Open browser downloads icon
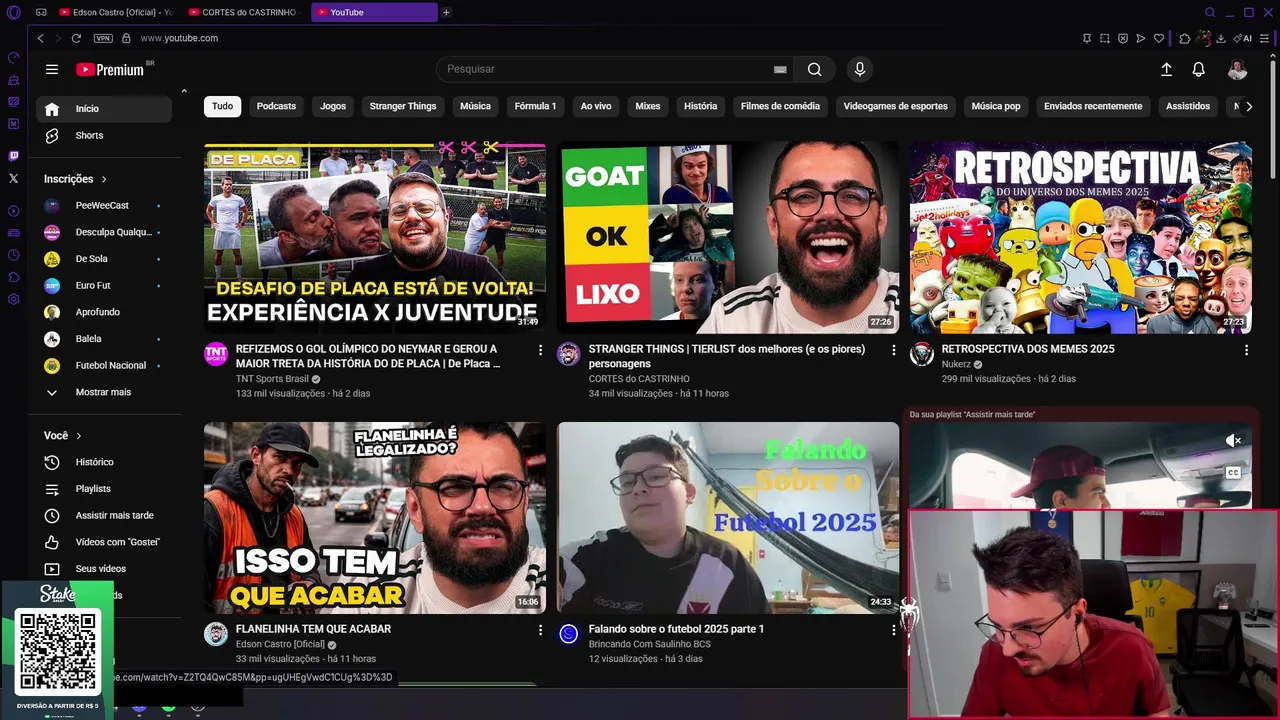This screenshot has height=720, width=1280. click(1221, 38)
